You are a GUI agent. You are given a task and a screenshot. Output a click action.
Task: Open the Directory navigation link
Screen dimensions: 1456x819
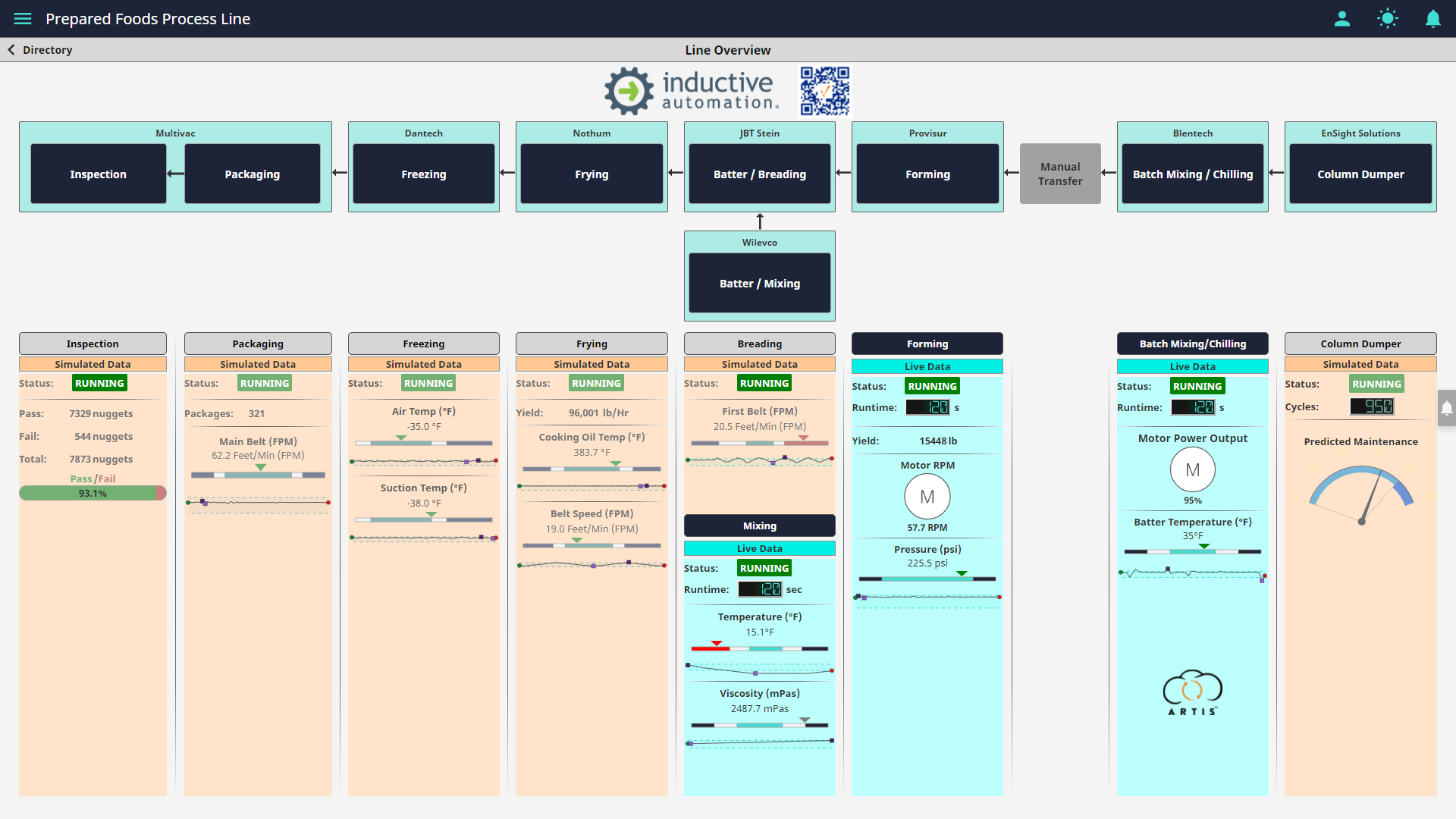[x=48, y=50]
